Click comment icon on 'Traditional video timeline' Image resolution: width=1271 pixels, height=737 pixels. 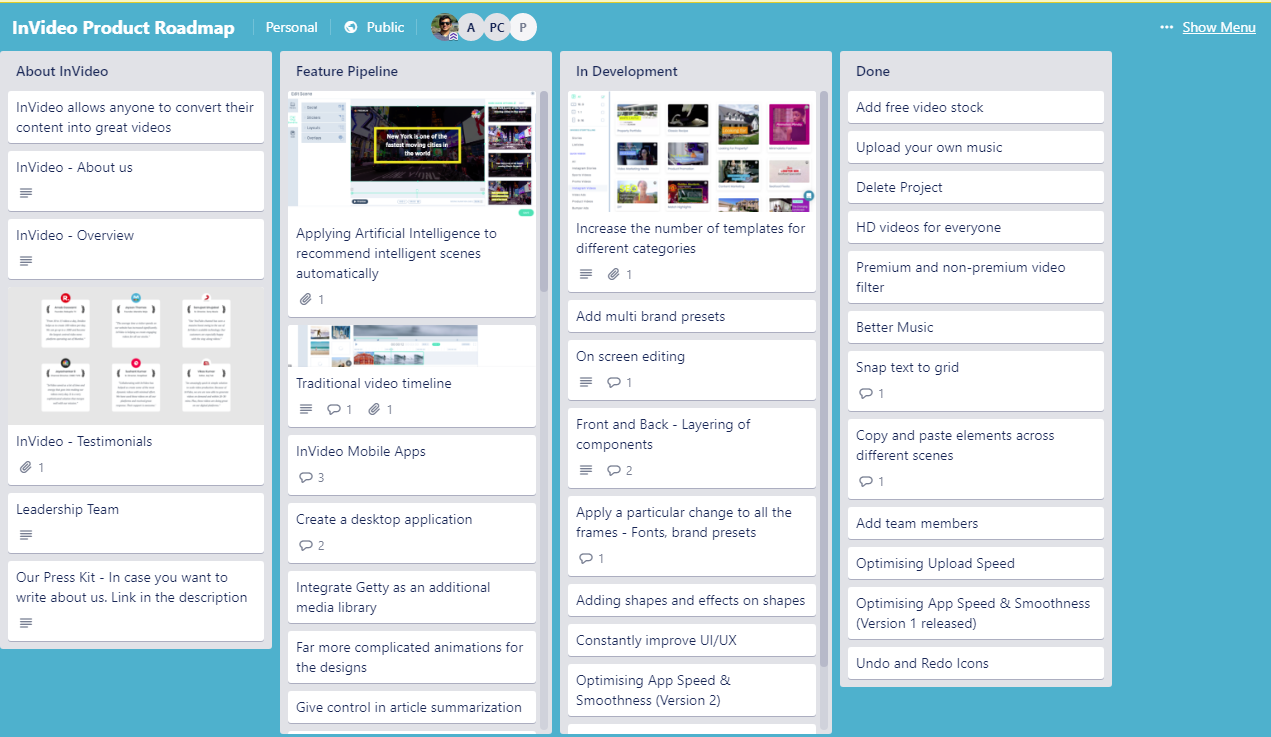coord(334,409)
